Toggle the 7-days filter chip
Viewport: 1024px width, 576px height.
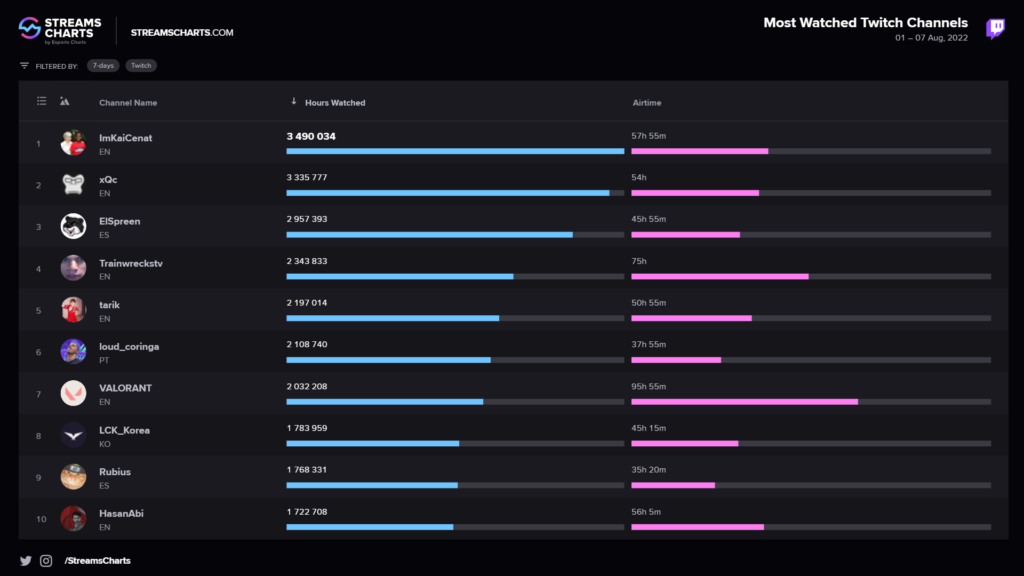(x=103, y=65)
